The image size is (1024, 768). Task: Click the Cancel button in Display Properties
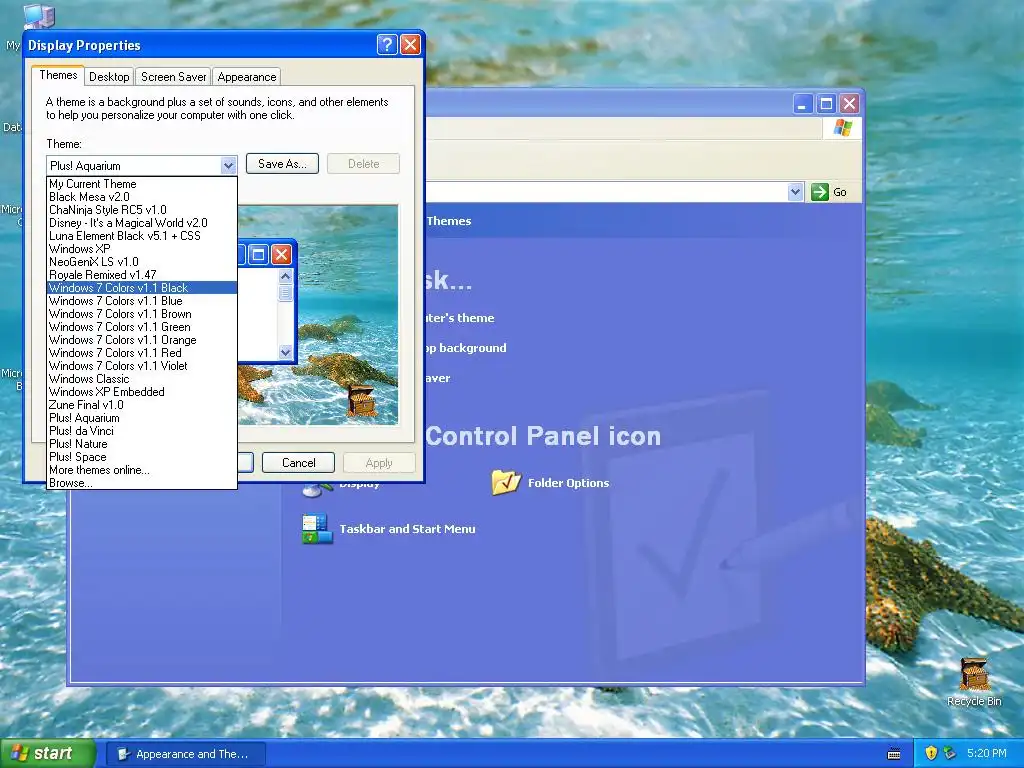coord(298,462)
